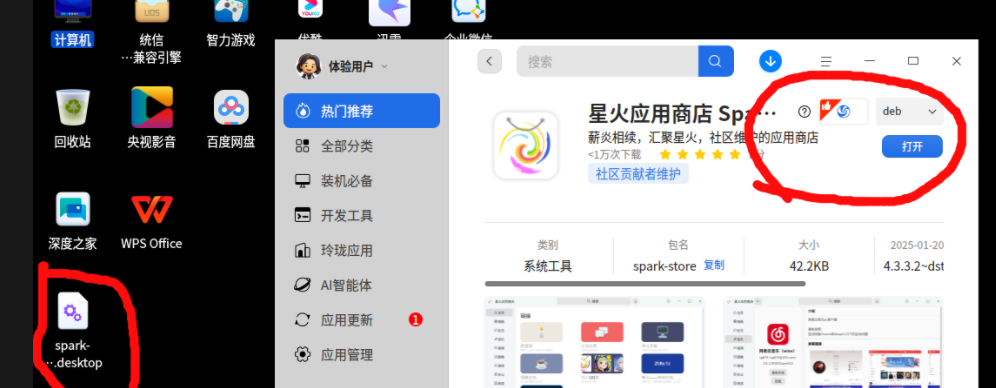Open 全部分类 in the sidebar
Image resolution: width=996 pixels, height=388 pixels.
tap(361, 146)
